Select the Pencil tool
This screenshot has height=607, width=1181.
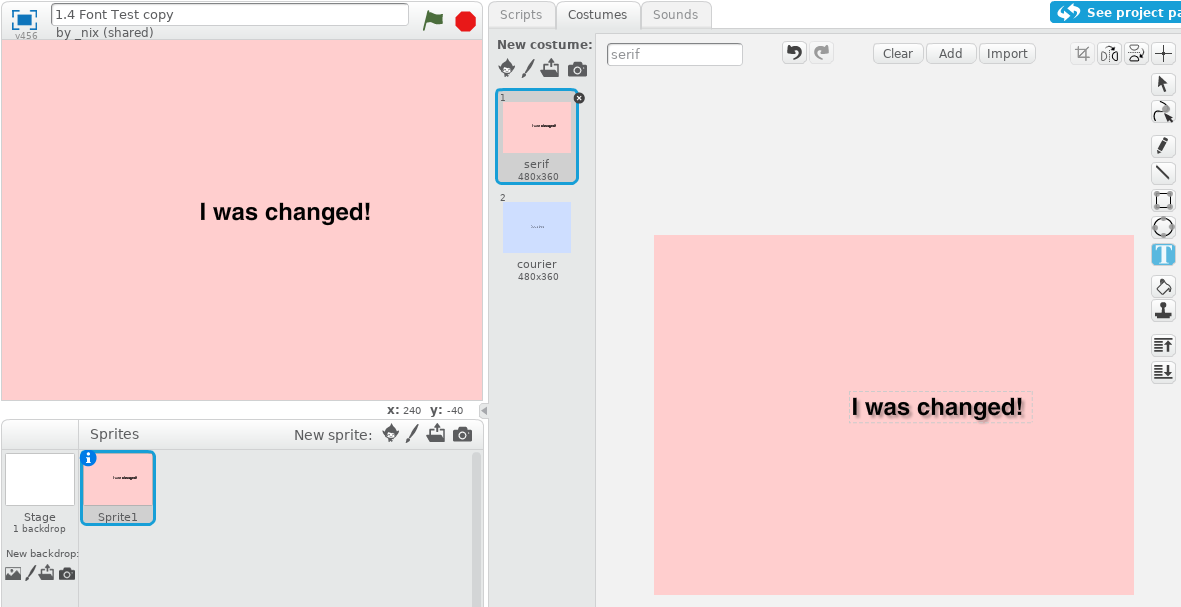pyautogui.click(x=1163, y=145)
